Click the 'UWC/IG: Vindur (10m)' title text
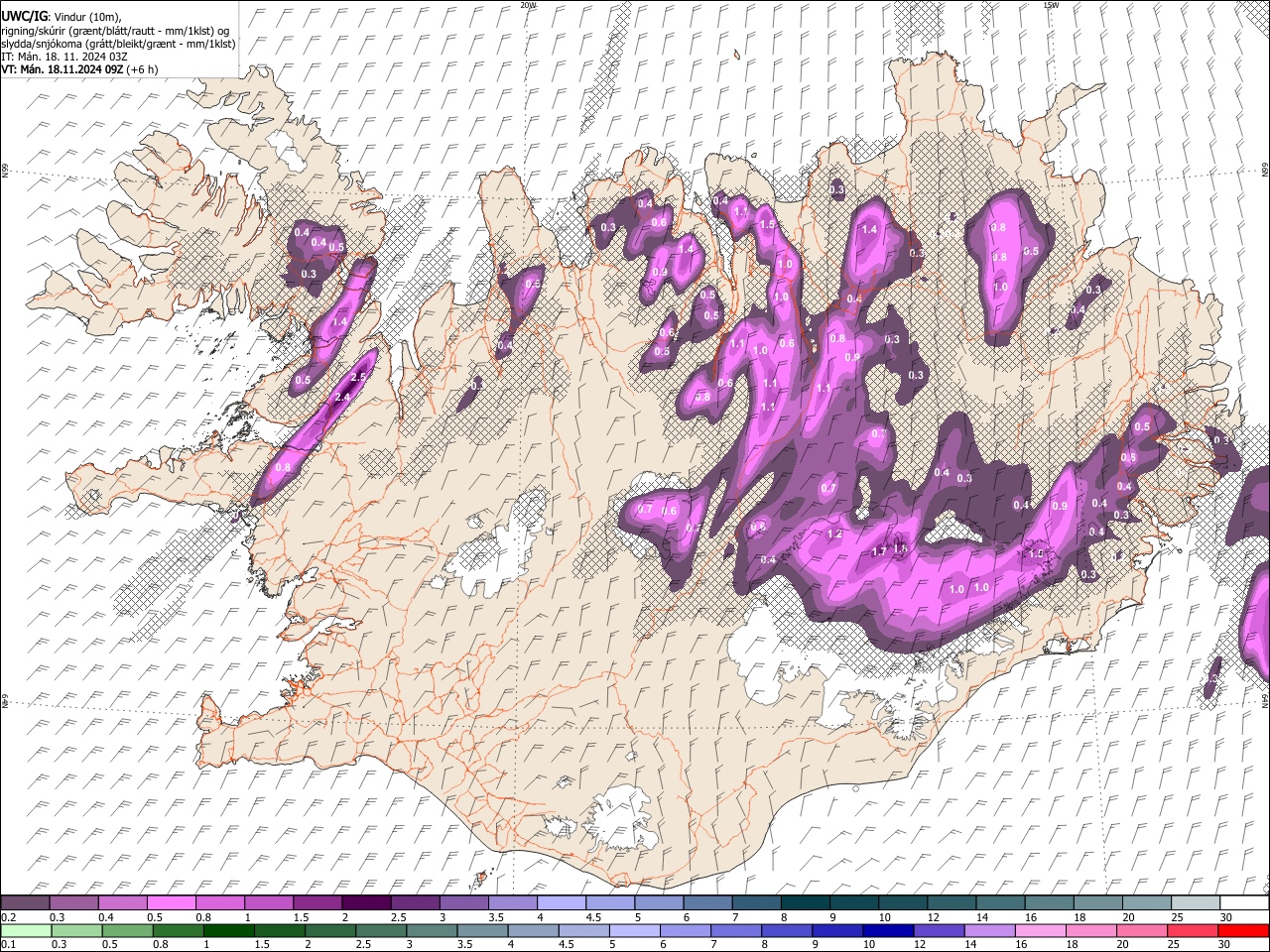 [63, 18]
